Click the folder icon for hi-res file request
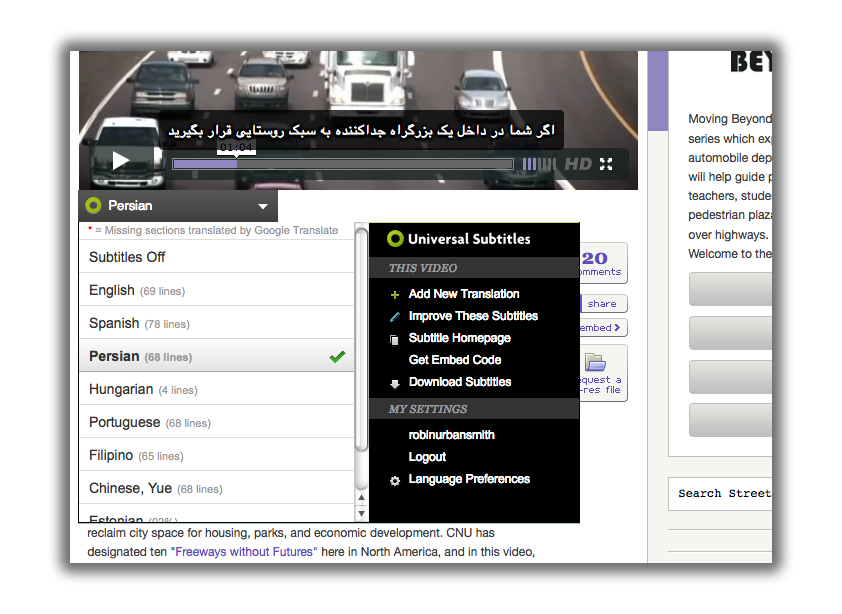842x614 pixels. click(596, 362)
